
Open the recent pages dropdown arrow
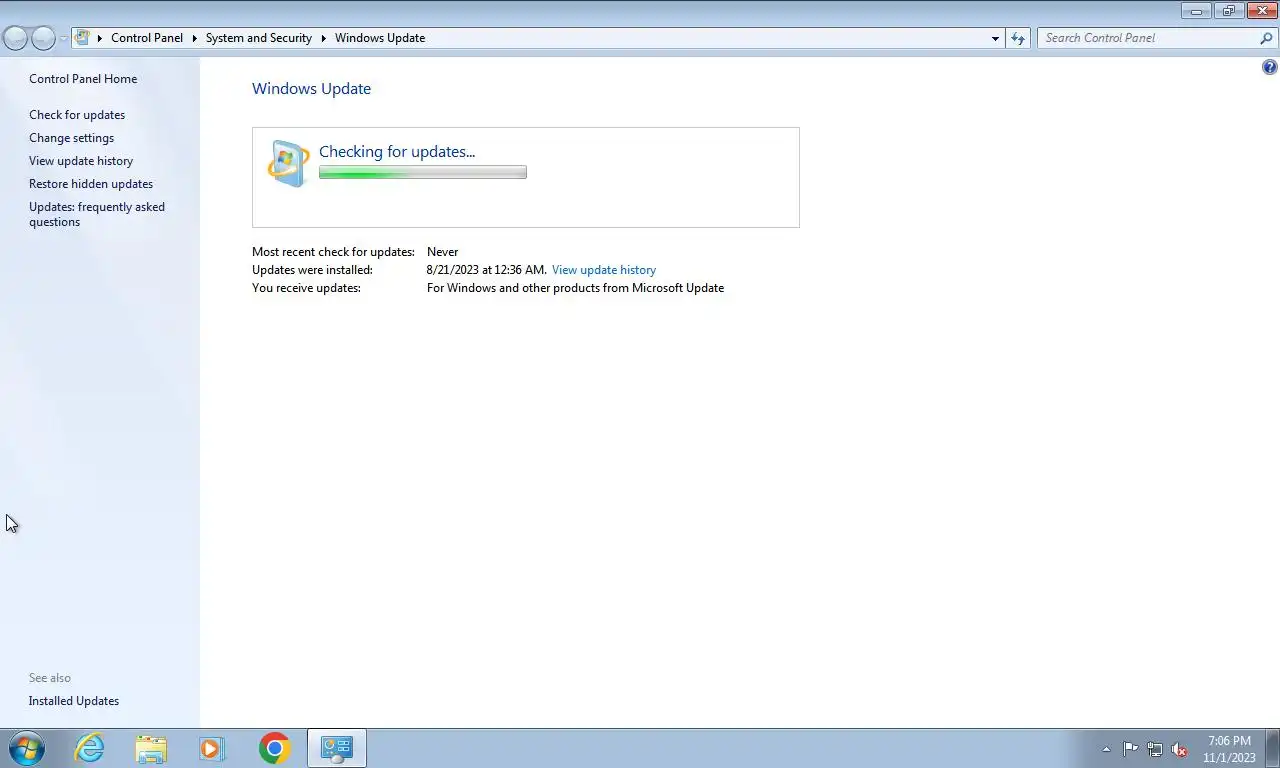pos(64,38)
